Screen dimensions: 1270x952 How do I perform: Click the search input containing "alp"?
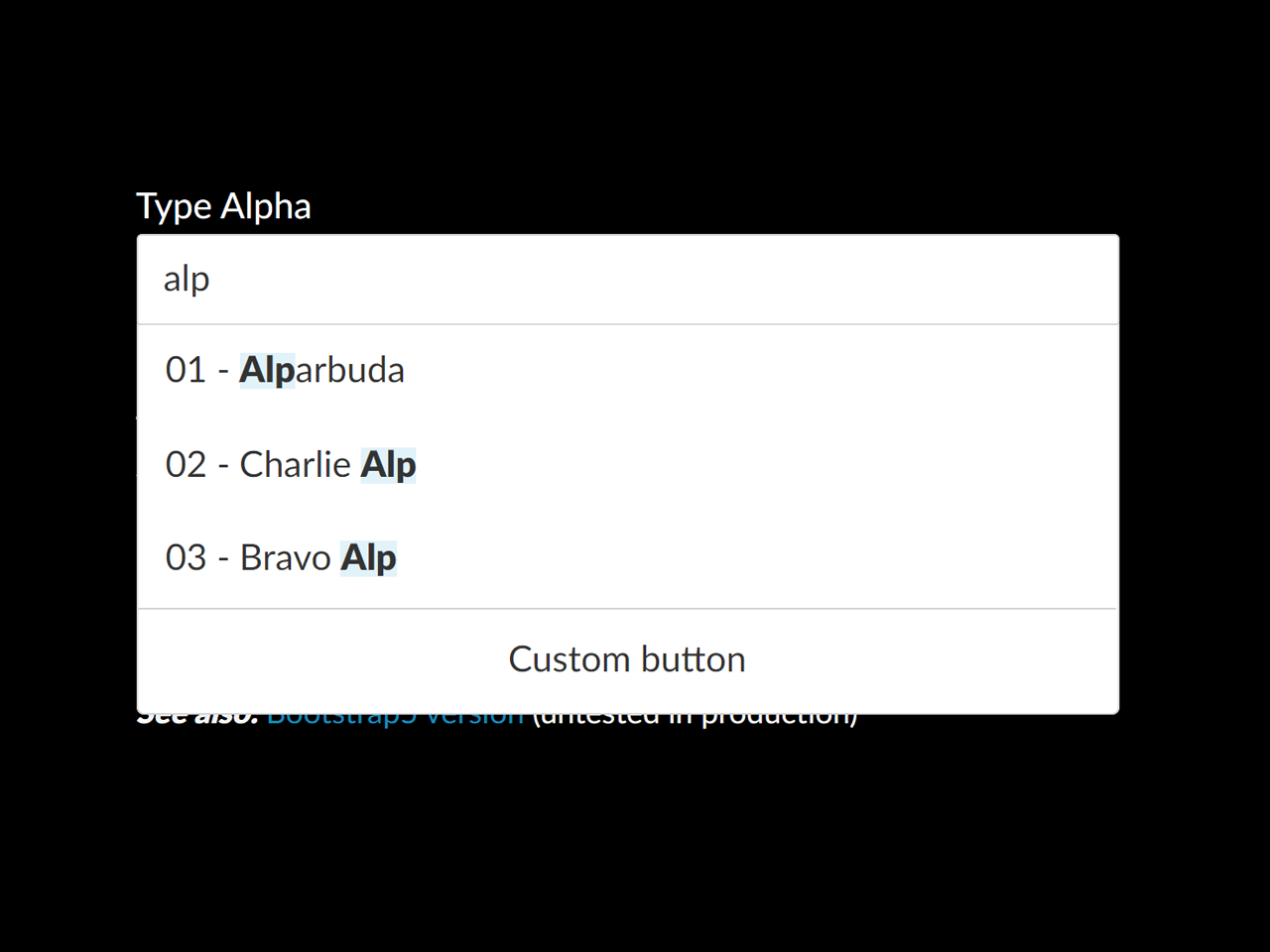(x=627, y=280)
